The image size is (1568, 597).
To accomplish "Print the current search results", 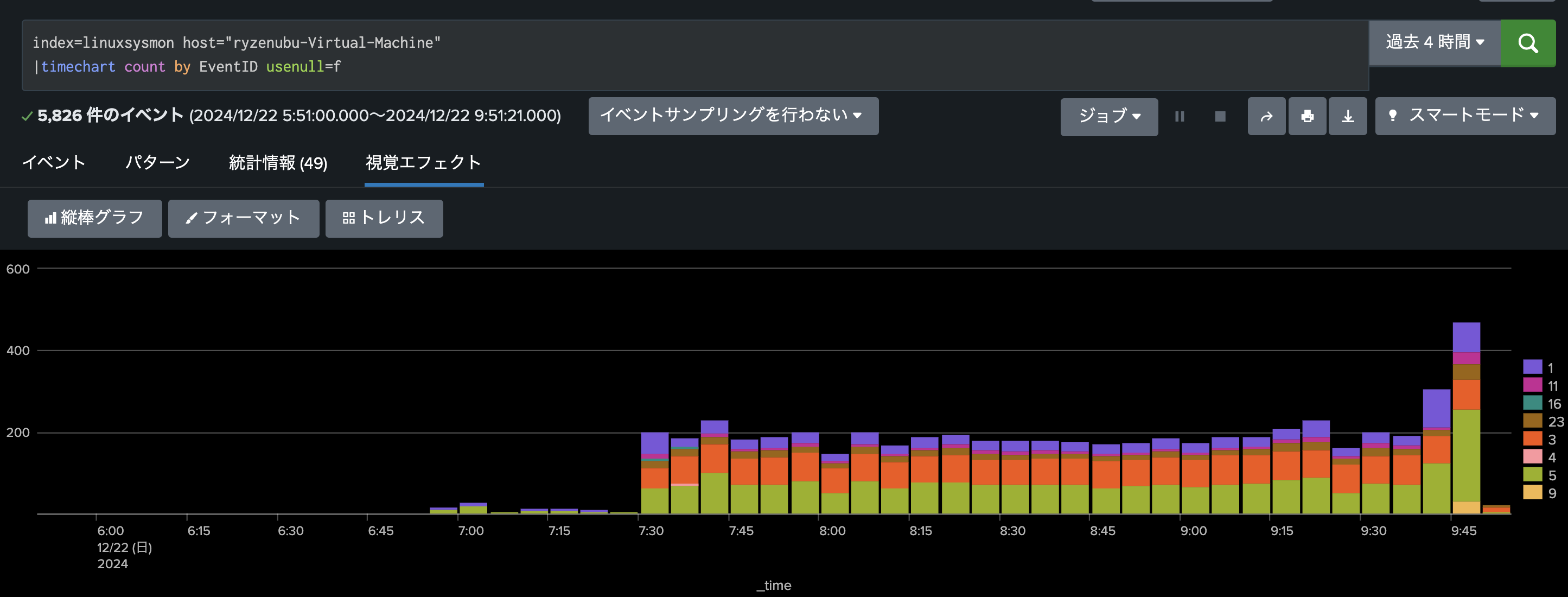I will point(1307,116).
